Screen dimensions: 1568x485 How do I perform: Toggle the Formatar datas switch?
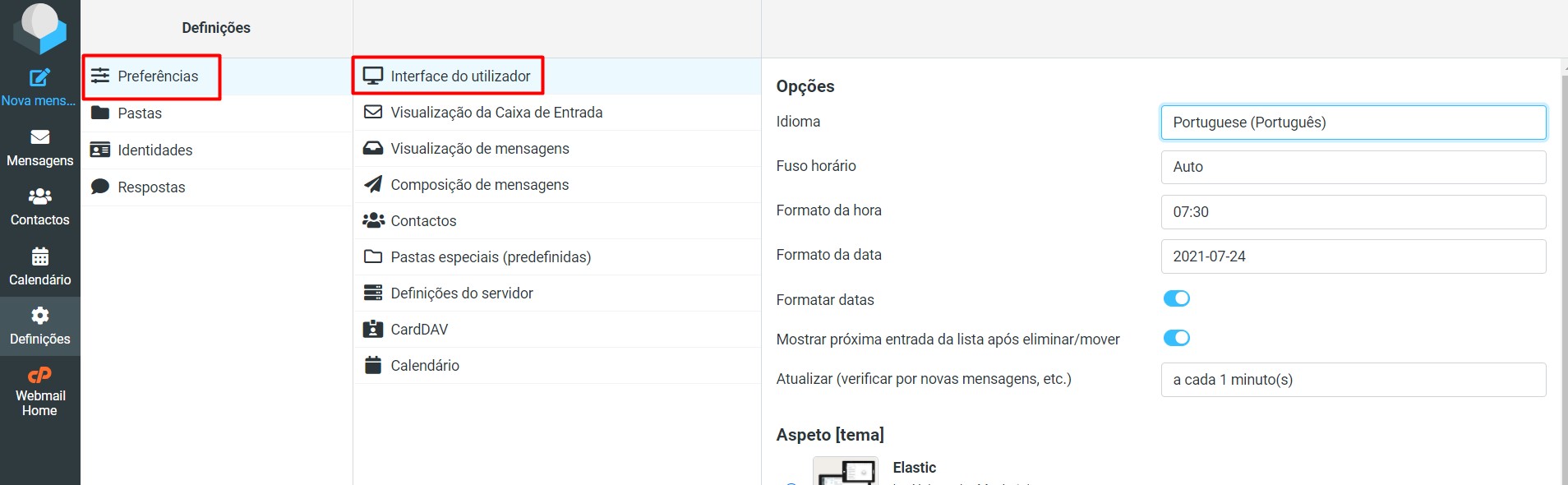(1176, 298)
